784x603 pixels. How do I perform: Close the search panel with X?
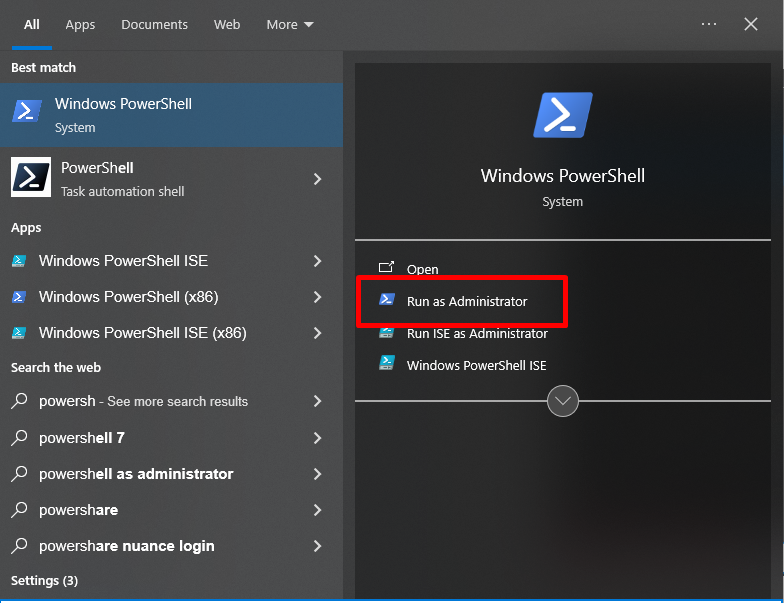pyautogui.click(x=750, y=24)
